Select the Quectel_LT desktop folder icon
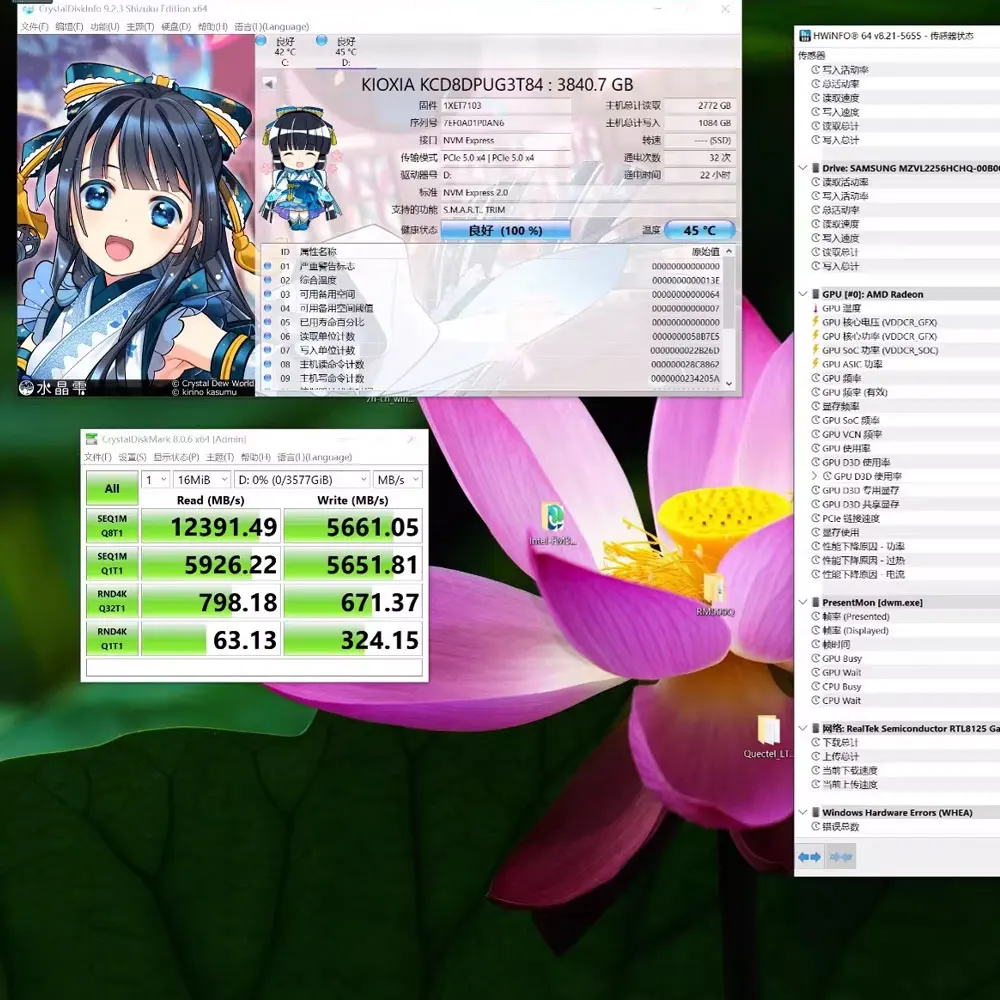This screenshot has width=1000, height=1000. [x=768, y=730]
